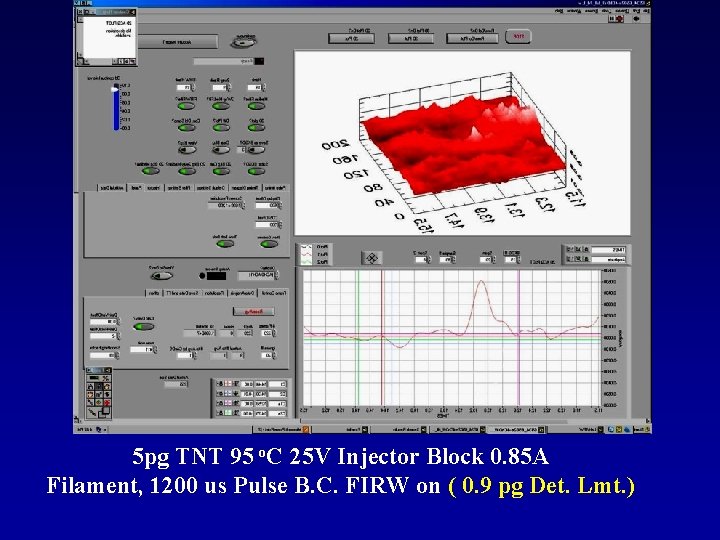Toggle the Diff Plot? switch
720x540 pixels.
pyautogui.click(x=221, y=128)
